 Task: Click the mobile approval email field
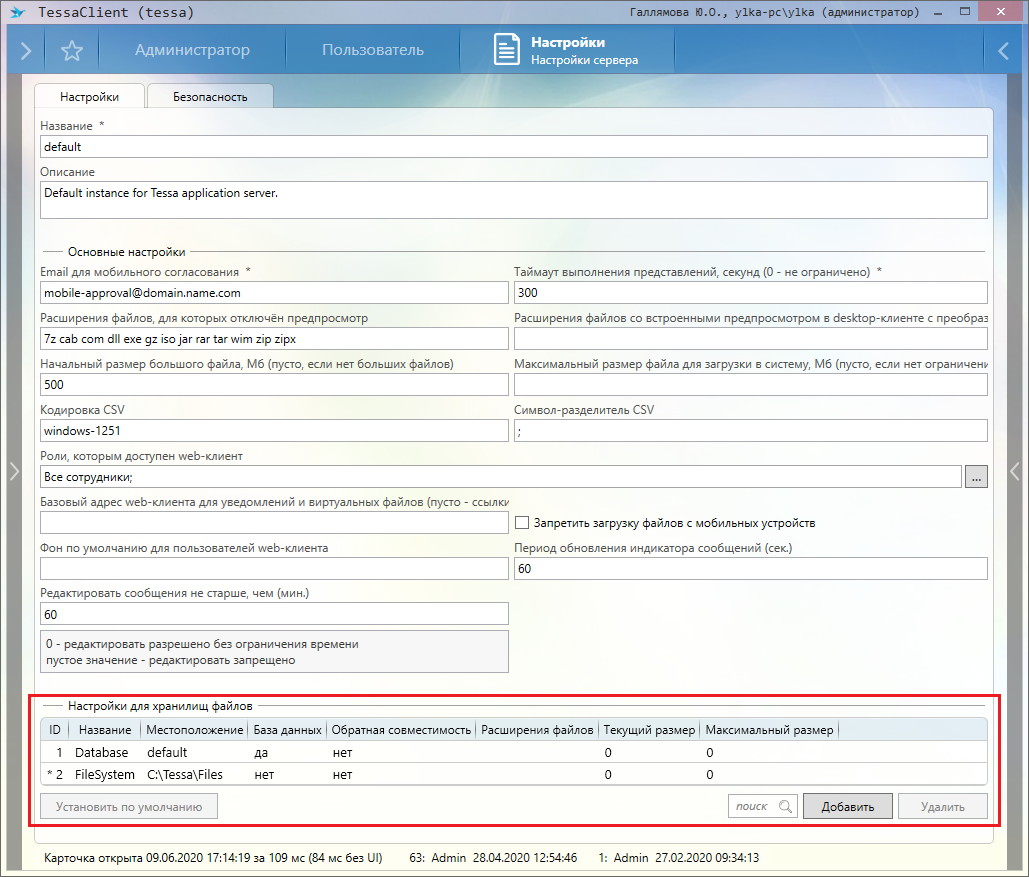274,293
